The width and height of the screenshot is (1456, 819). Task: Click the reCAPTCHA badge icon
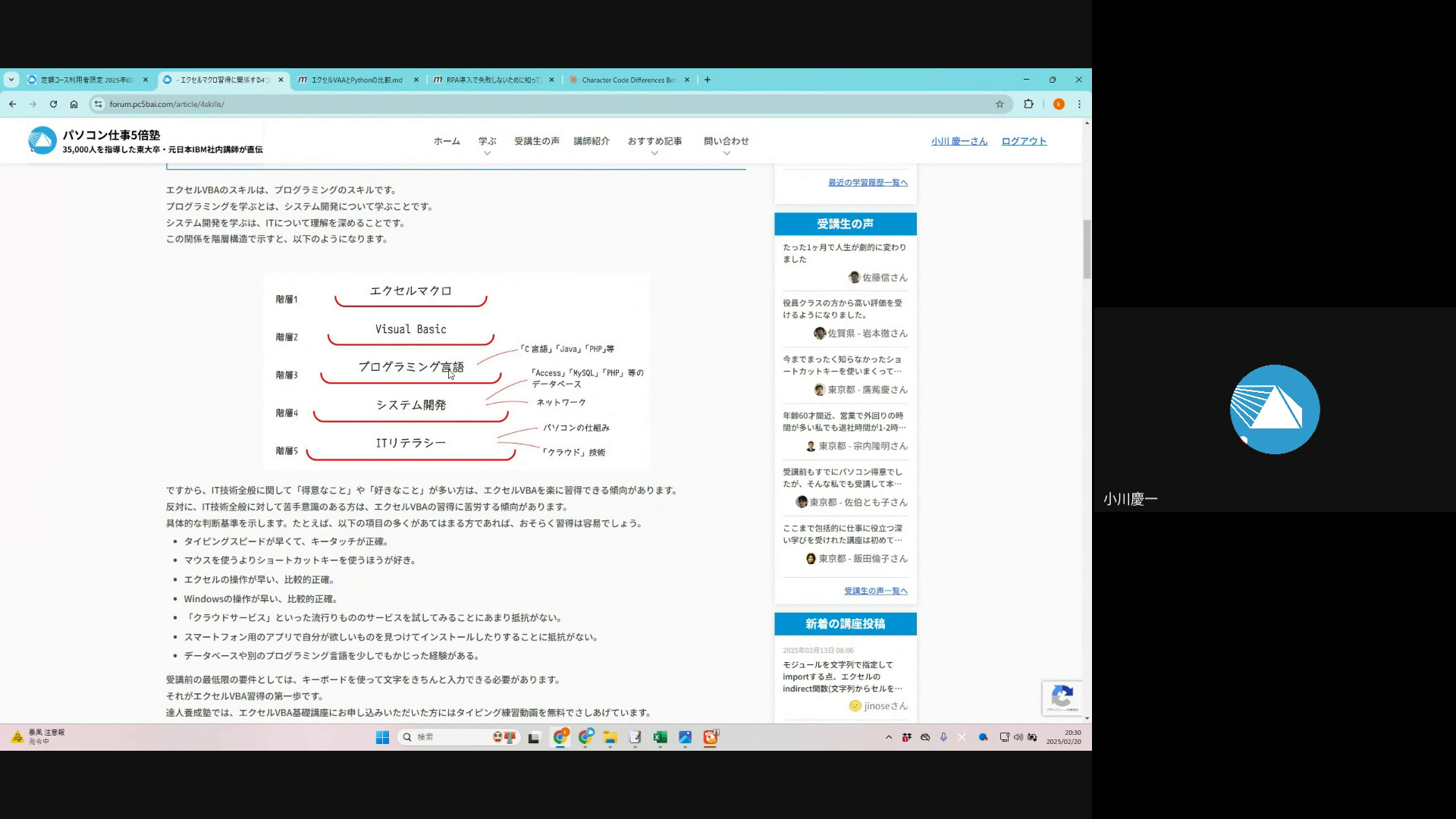[x=1062, y=697]
